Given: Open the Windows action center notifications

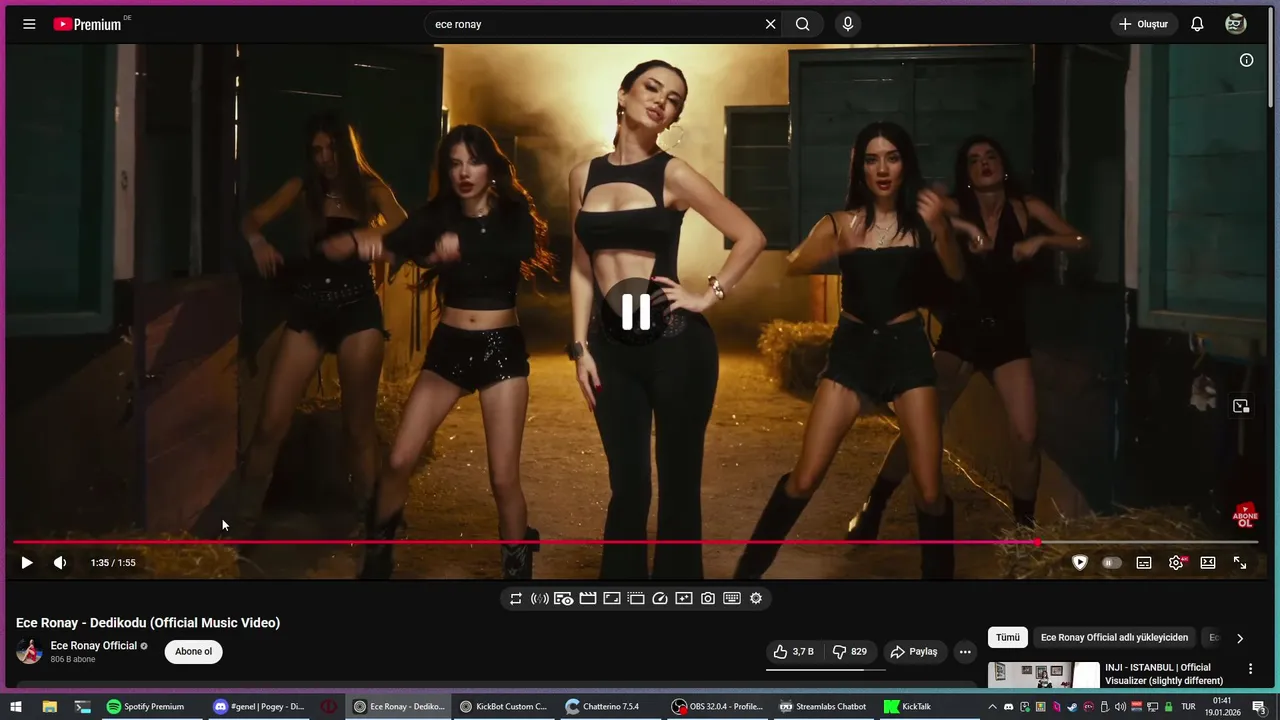Looking at the screenshot, I should pos(1259,707).
